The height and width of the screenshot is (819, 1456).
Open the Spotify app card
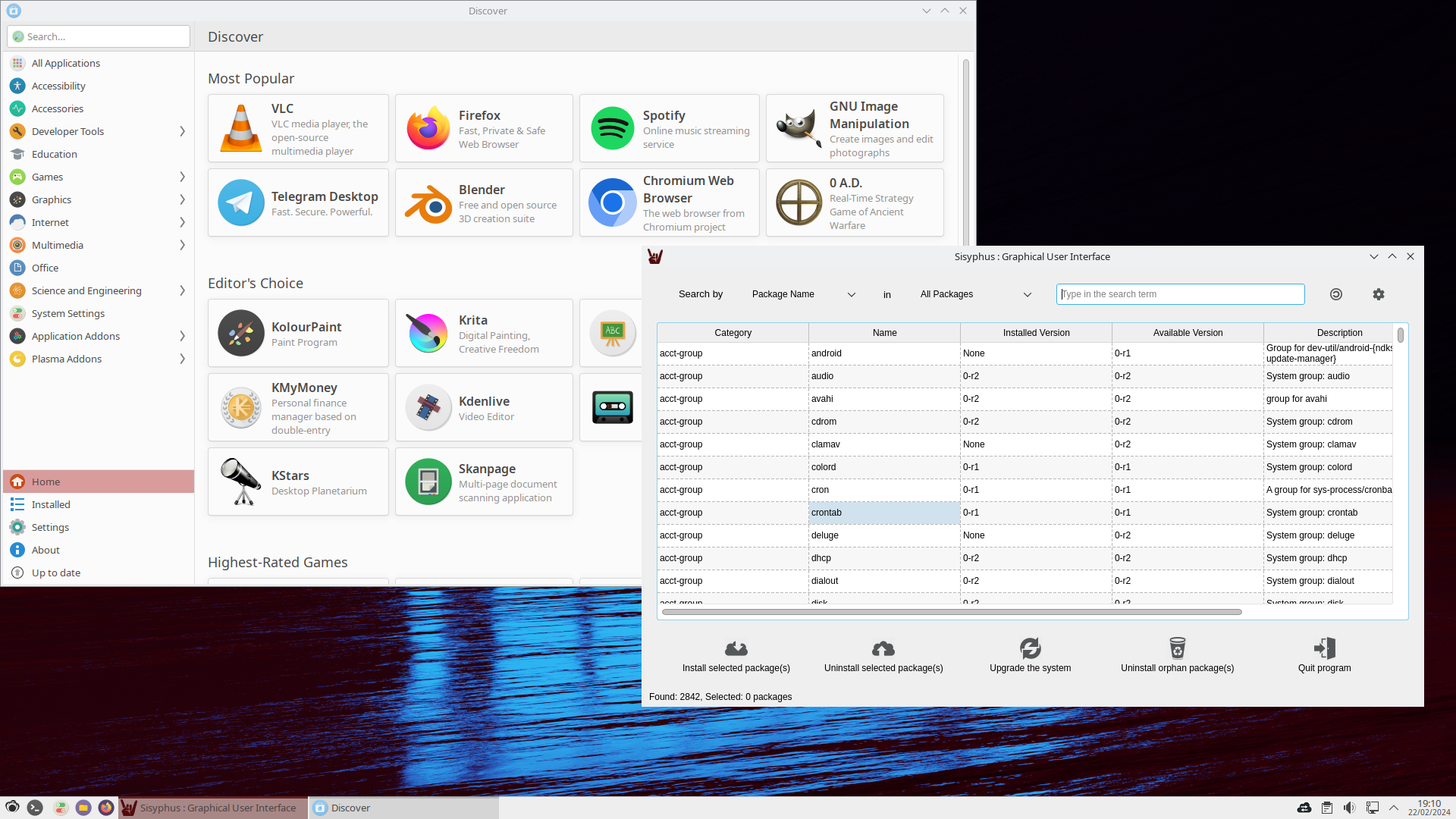click(x=669, y=128)
